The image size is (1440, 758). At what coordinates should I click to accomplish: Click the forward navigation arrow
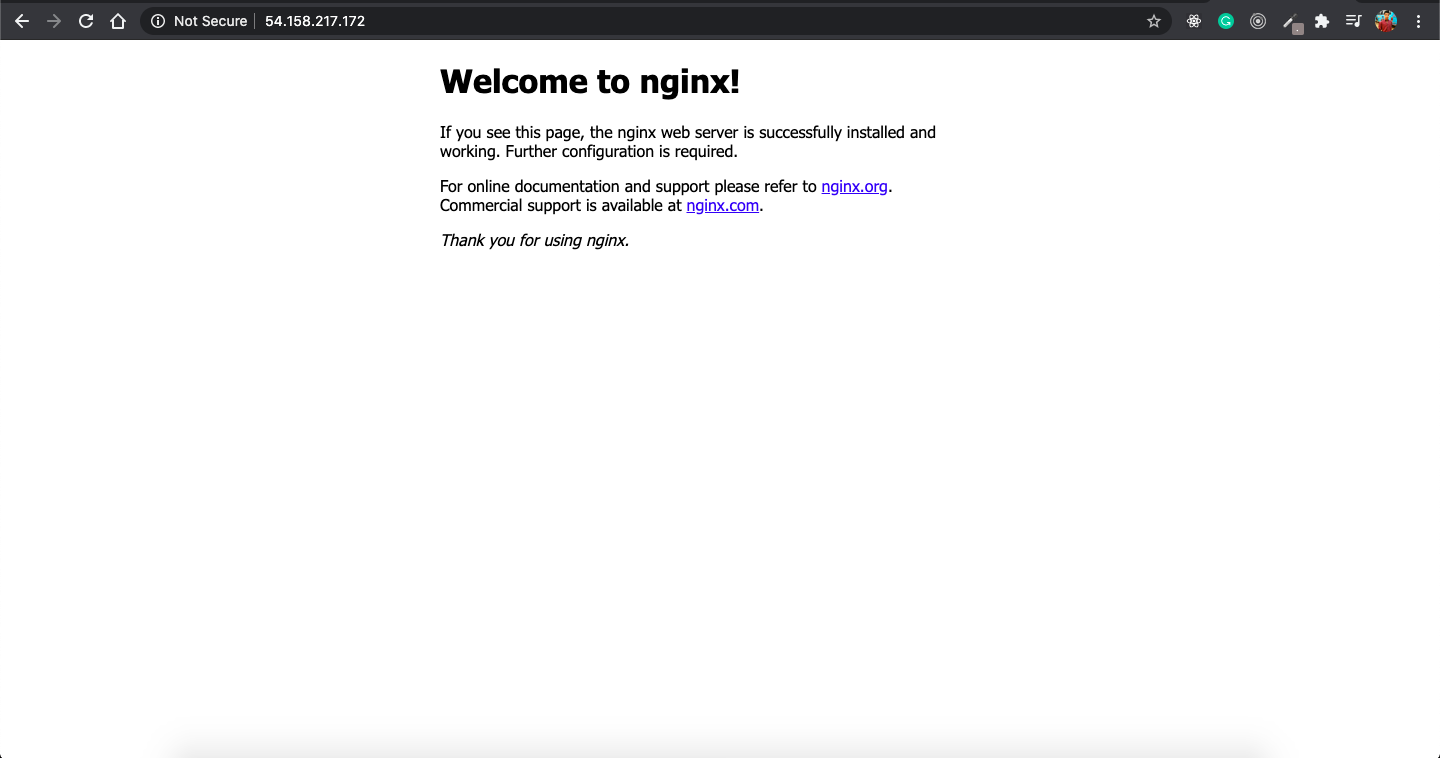54,21
